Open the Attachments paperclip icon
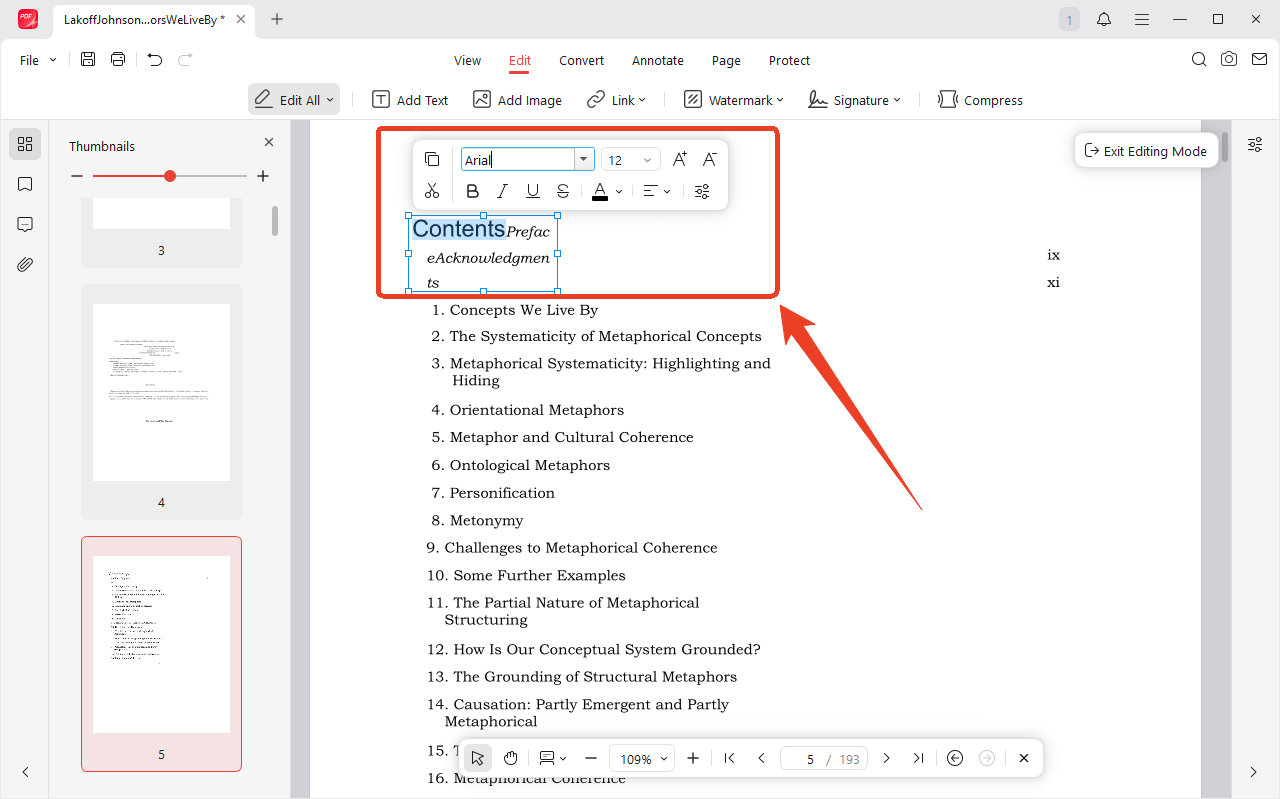The image size is (1280, 799). tap(25, 264)
